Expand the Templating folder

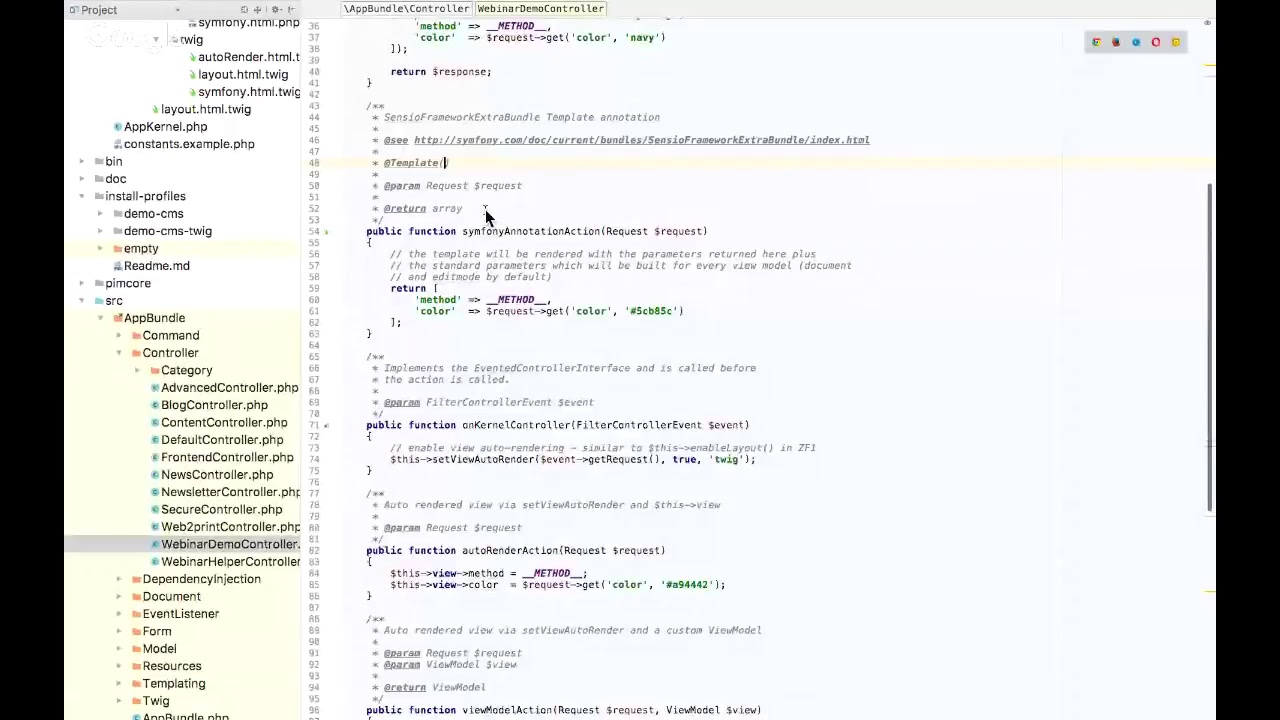[x=119, y=684]
